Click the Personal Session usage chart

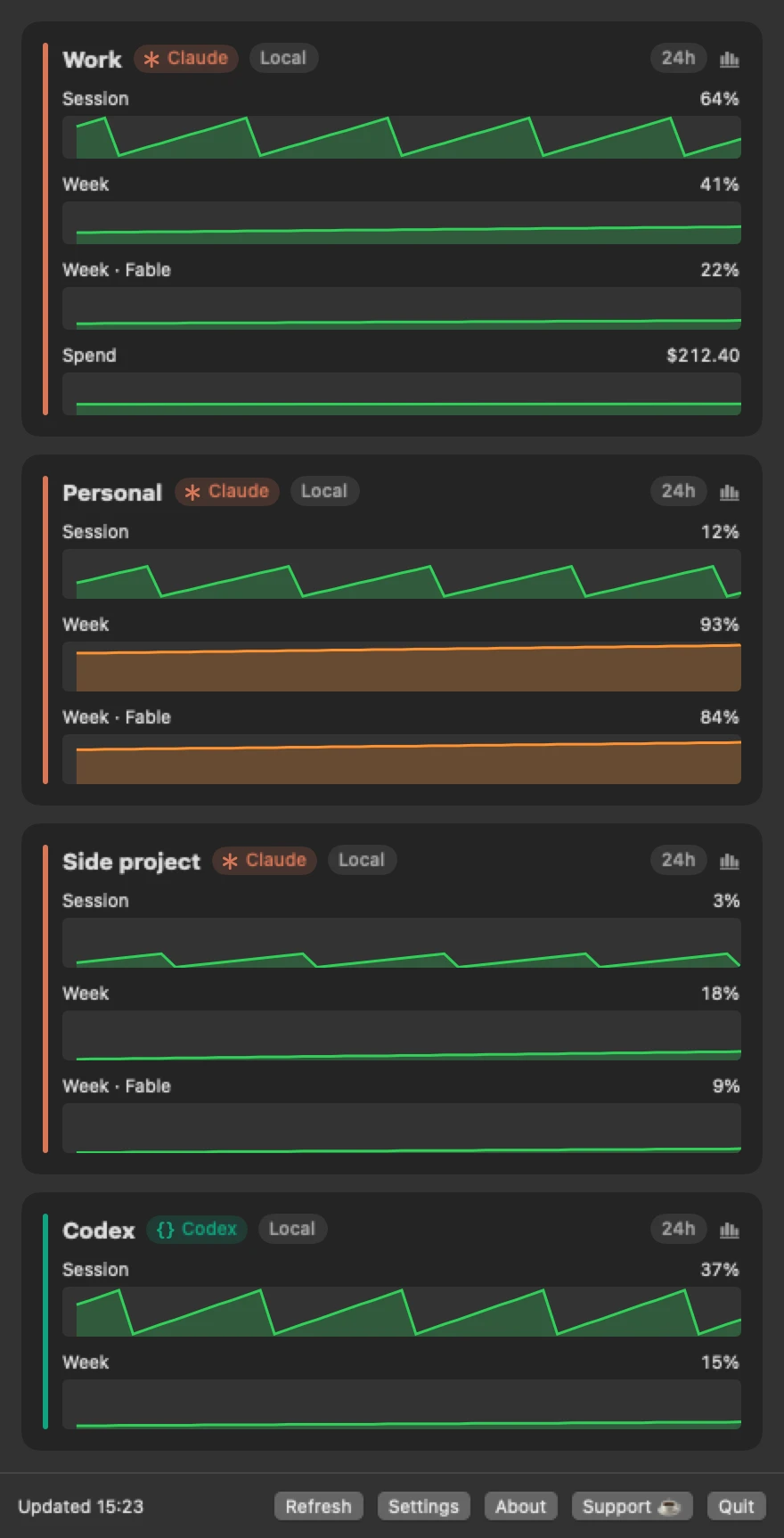(402, 574)
